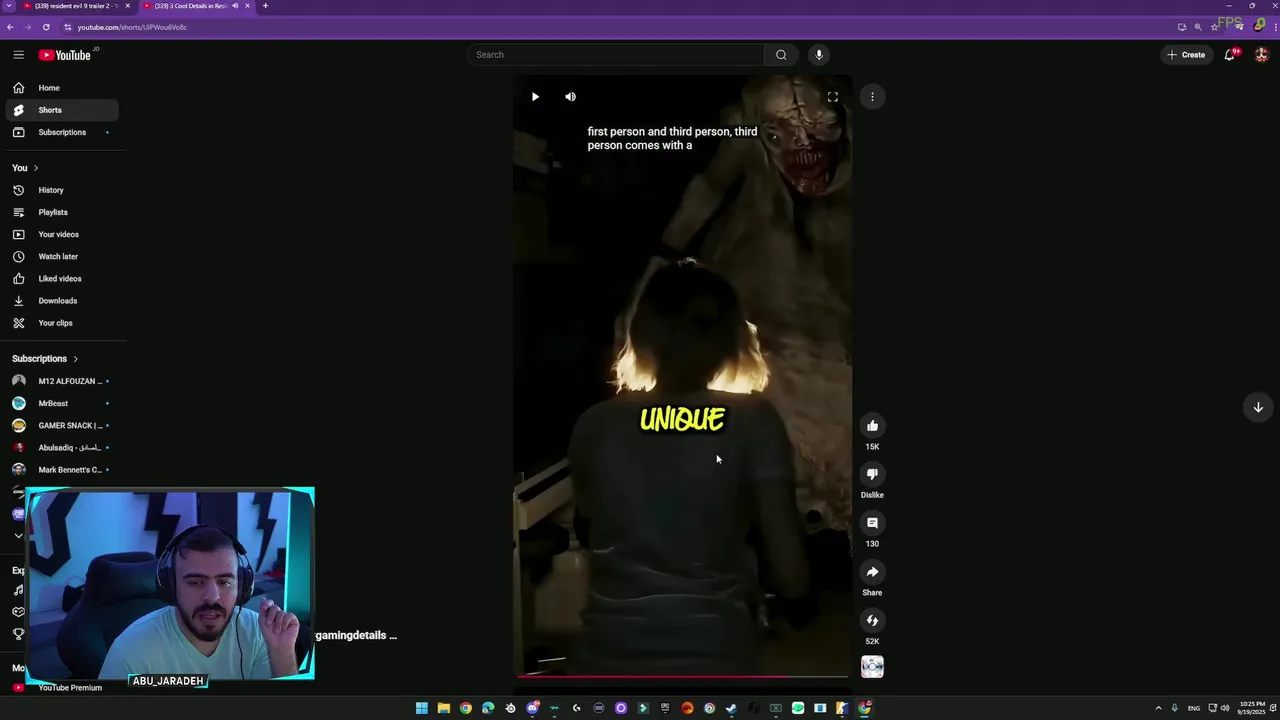Start voice search with microphone

pyautogui.click(x=819, y=55)
